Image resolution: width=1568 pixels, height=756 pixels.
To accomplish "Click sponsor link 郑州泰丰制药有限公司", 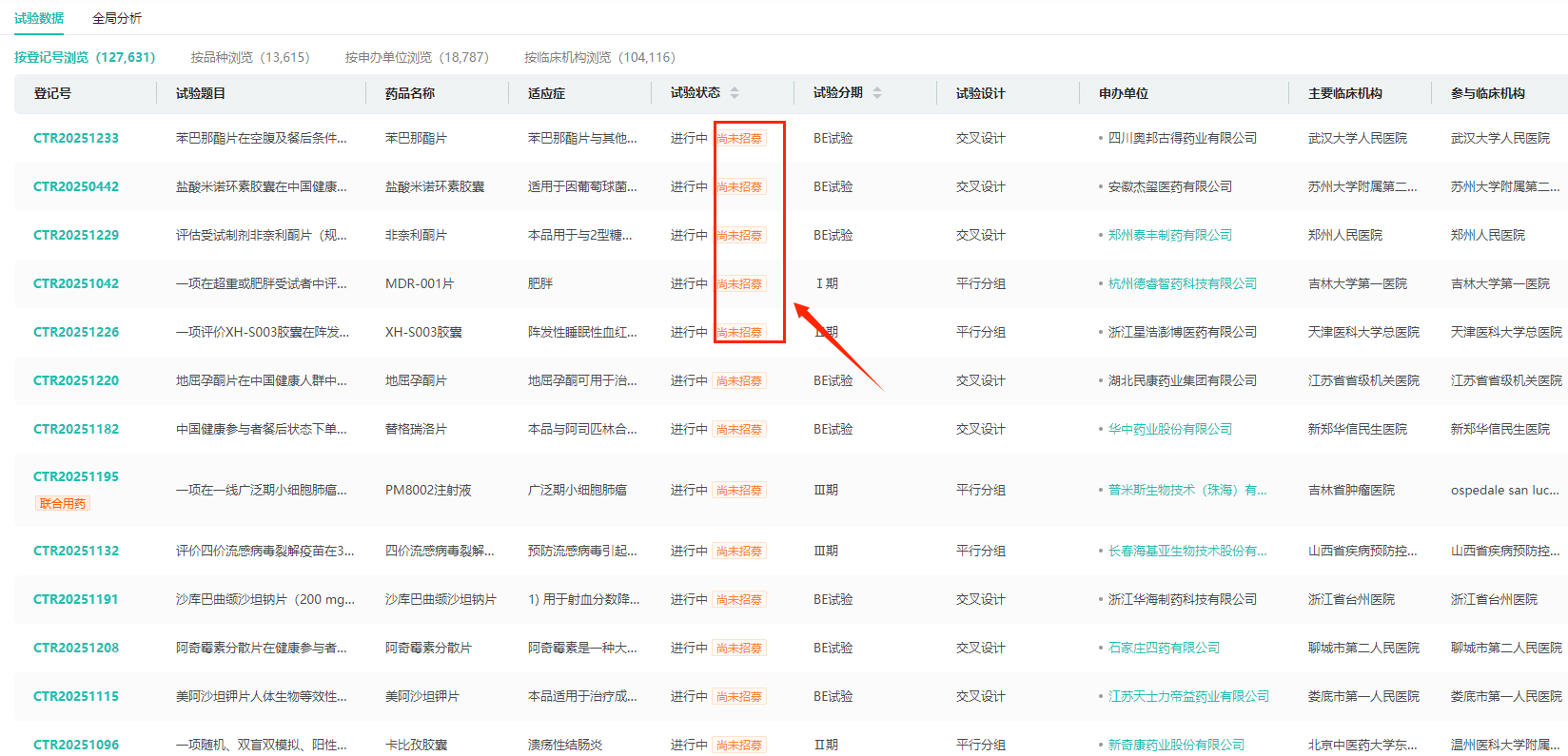I will click(x=1169, y=235).
